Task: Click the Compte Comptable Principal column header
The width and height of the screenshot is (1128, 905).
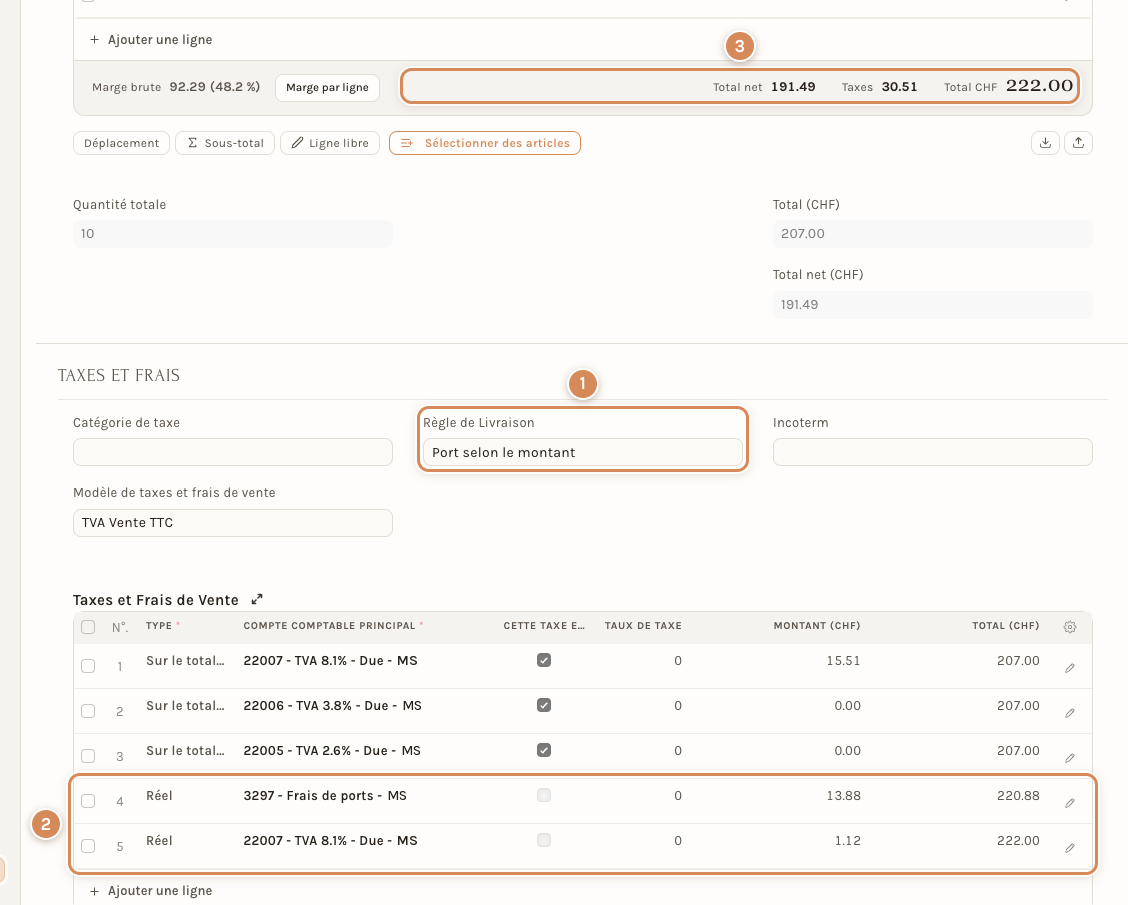Action: pos(329,626)
